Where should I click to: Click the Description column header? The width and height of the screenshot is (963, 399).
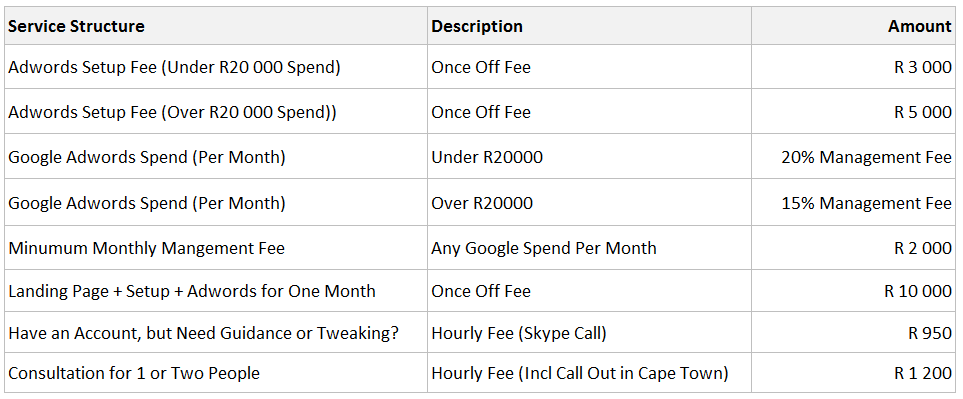pos(589,26)
